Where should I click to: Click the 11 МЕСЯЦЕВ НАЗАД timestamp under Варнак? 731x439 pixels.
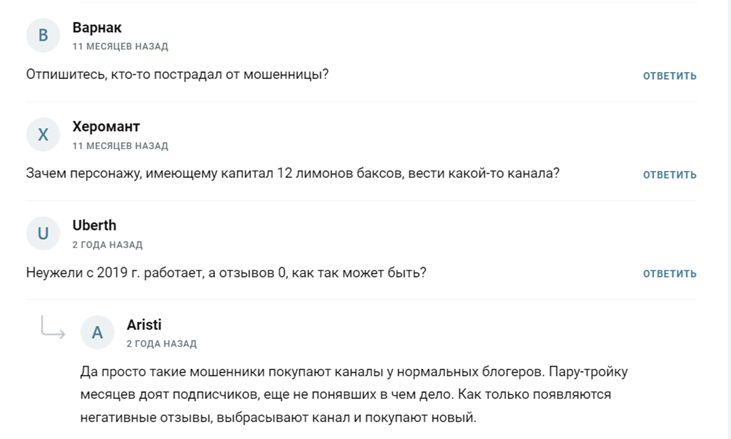(x=120, y=47)
